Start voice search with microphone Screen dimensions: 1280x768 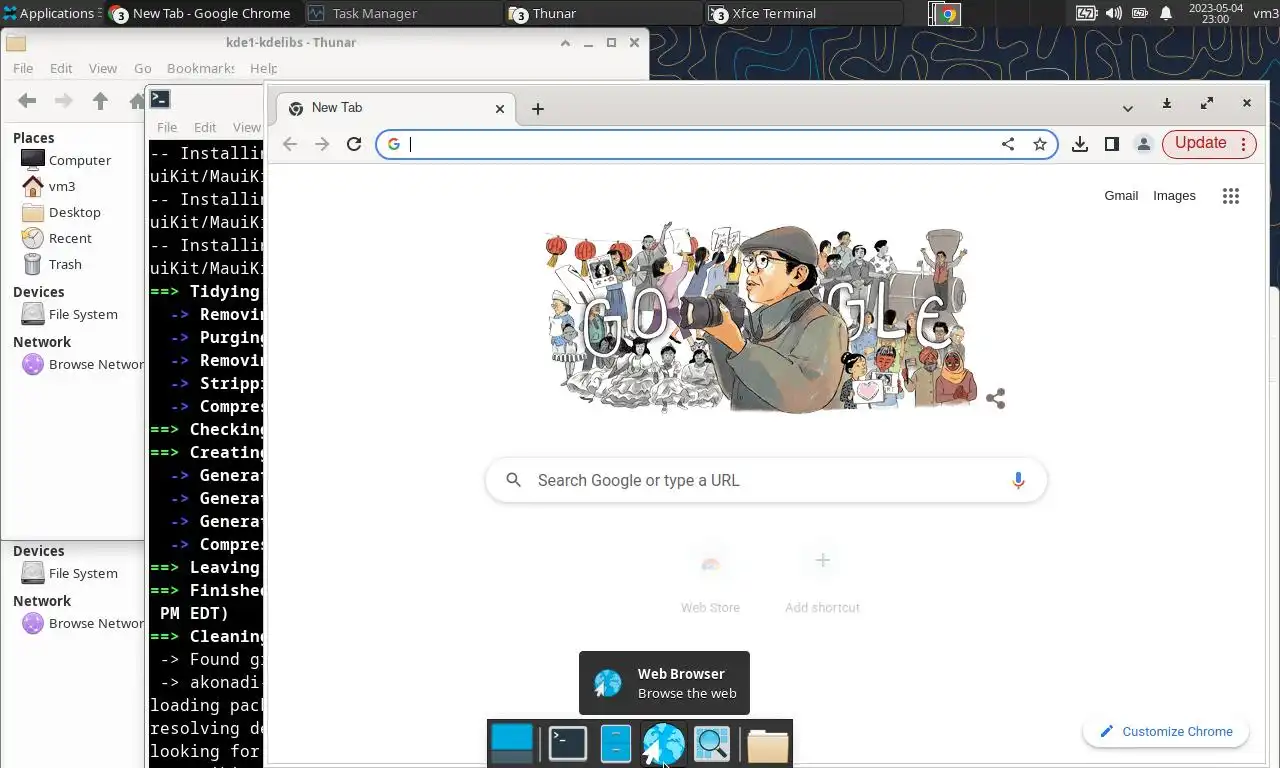(1018, 480)
